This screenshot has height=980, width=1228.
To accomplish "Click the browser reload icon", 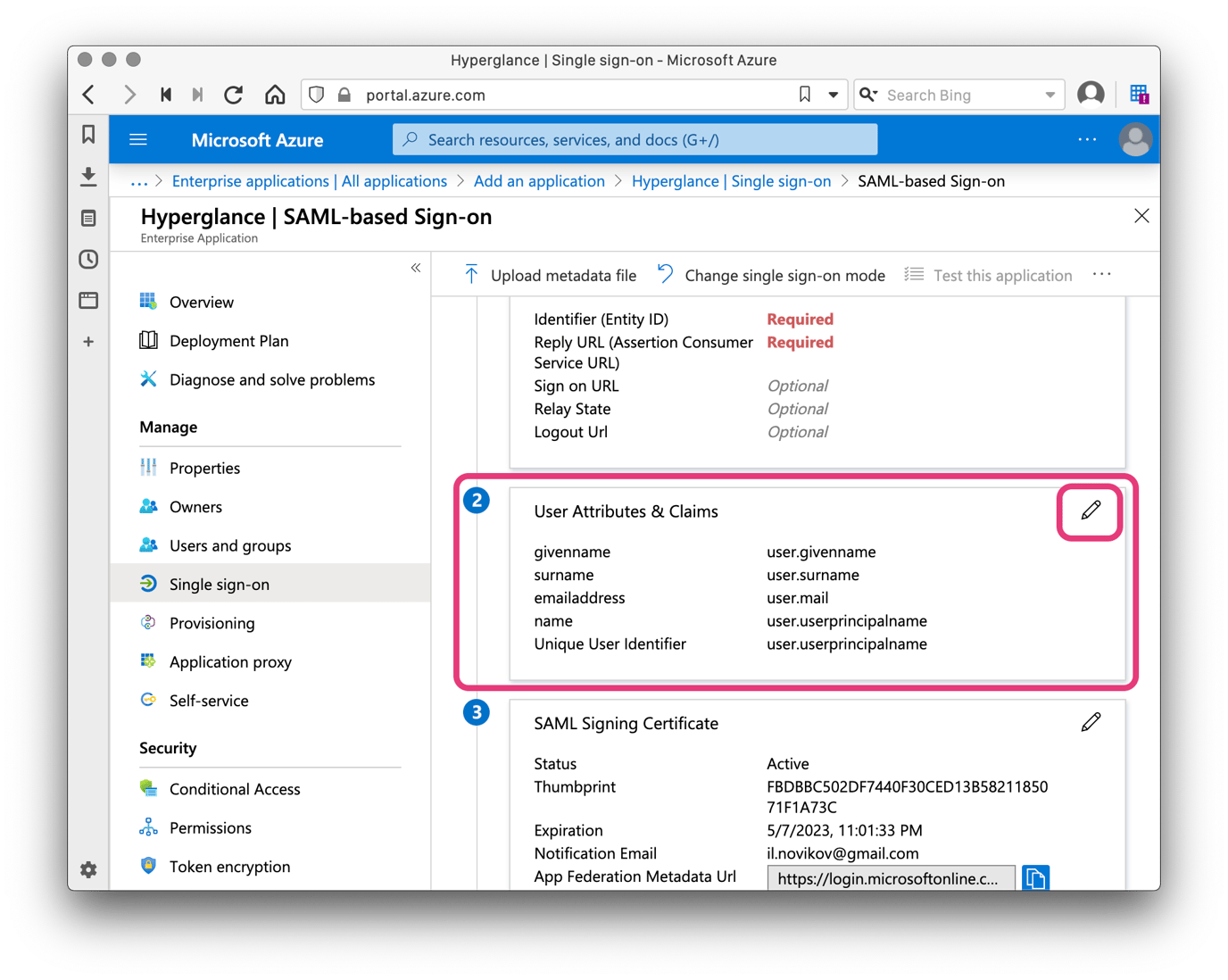I will point(233,94).
